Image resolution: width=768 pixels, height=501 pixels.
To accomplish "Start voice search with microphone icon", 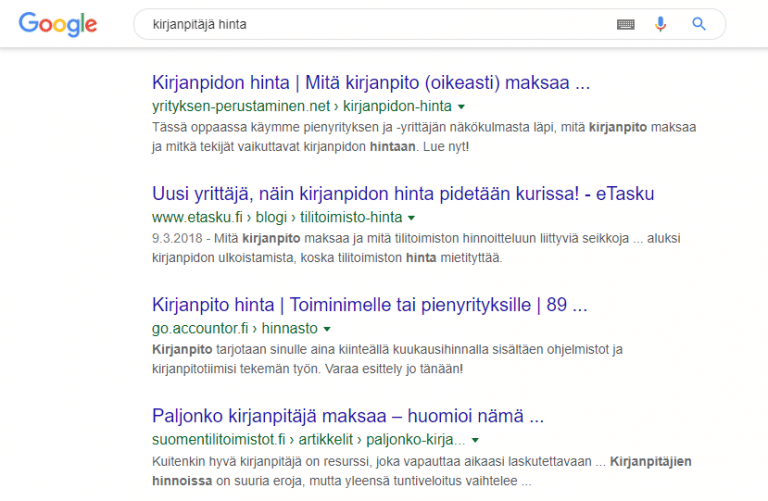I will tap(660, 24).
